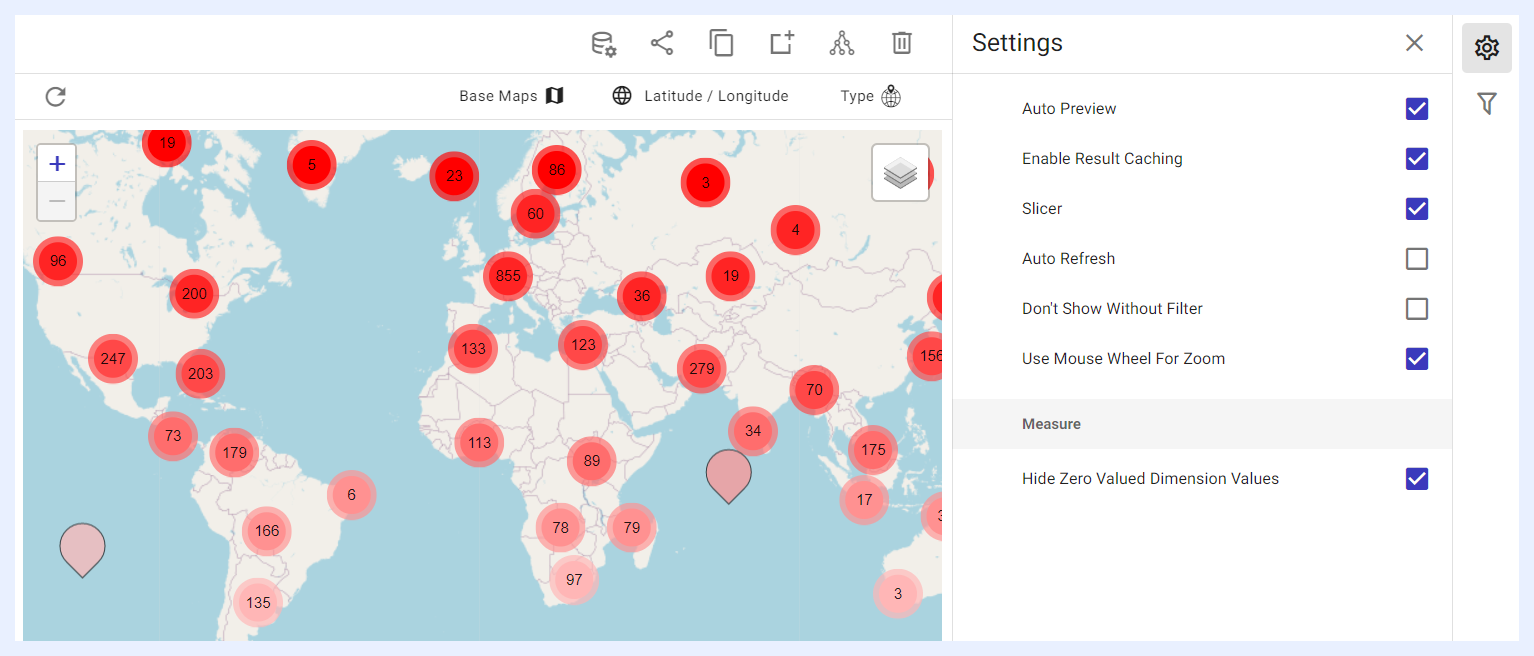The height and width of the screenshot is (656, 1534).
Task: Click the 96 cluster marker
Action: click(58, 261)
